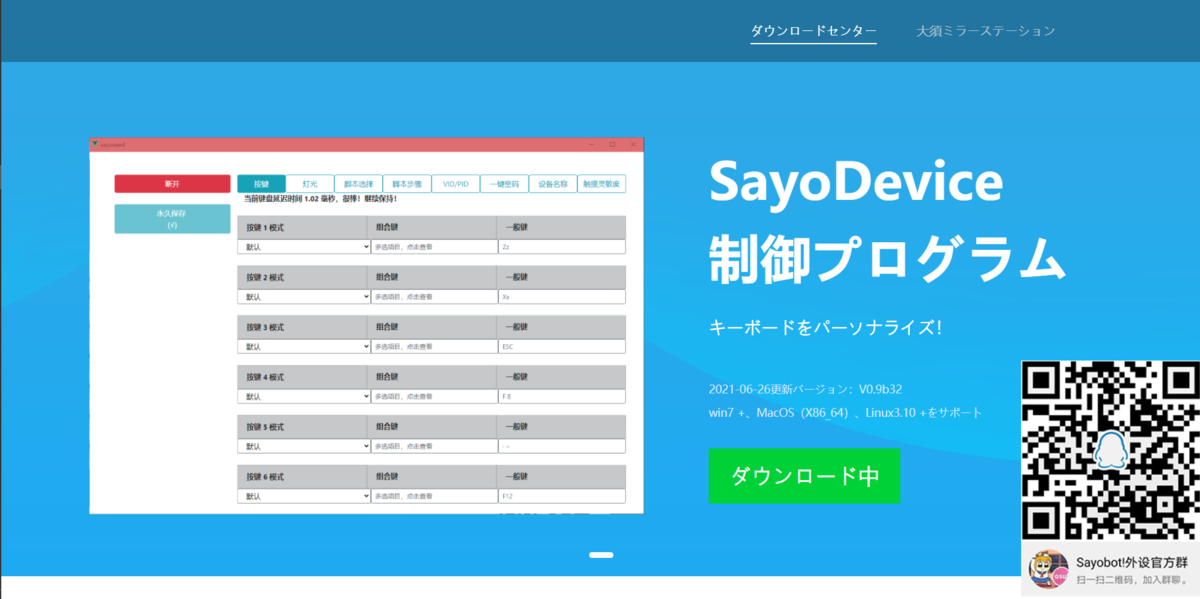Switch to the 灯光 tab
The width and height of the screenshot is (1200, 599).
tap(310, 184)
